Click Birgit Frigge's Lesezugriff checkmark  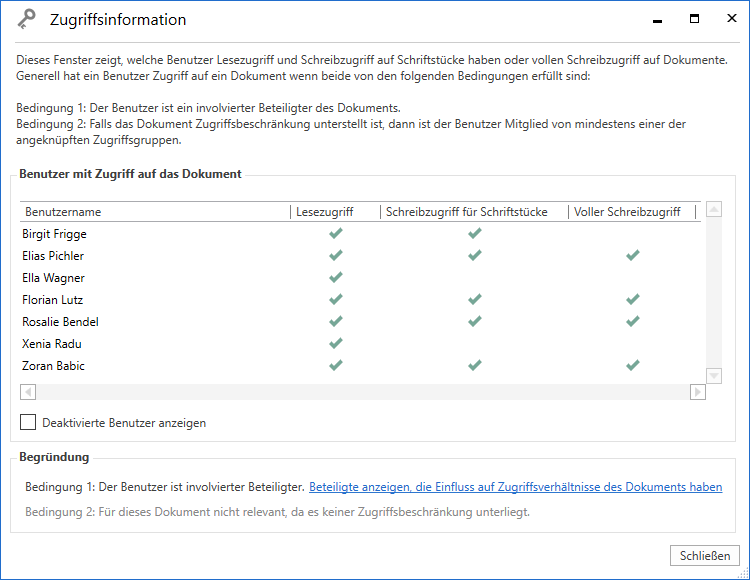pyautogui.click(x=336, y=234)
